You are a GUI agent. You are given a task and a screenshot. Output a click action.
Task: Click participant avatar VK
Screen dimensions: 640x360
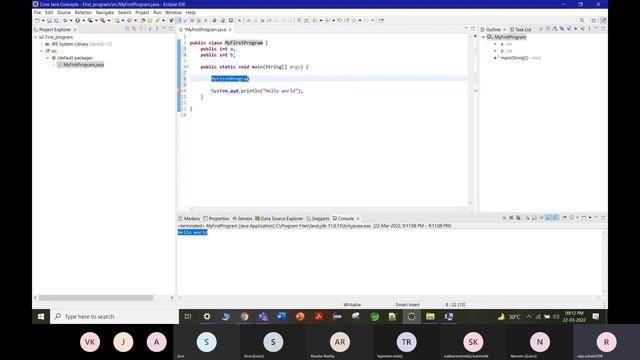(x=90, y=342)
